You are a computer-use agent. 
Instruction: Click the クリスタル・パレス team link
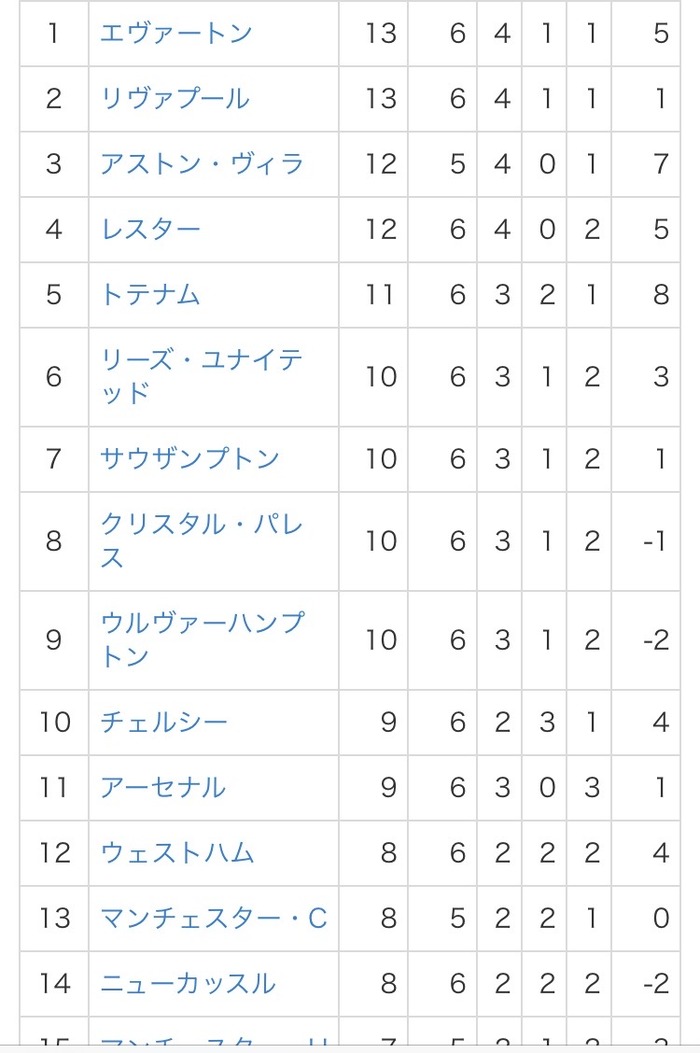pyautogui.click(x=202, y=541)
